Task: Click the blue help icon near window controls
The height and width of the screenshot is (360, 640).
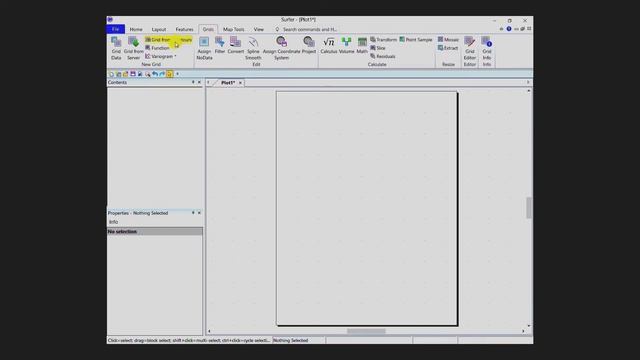Action: 509,29
